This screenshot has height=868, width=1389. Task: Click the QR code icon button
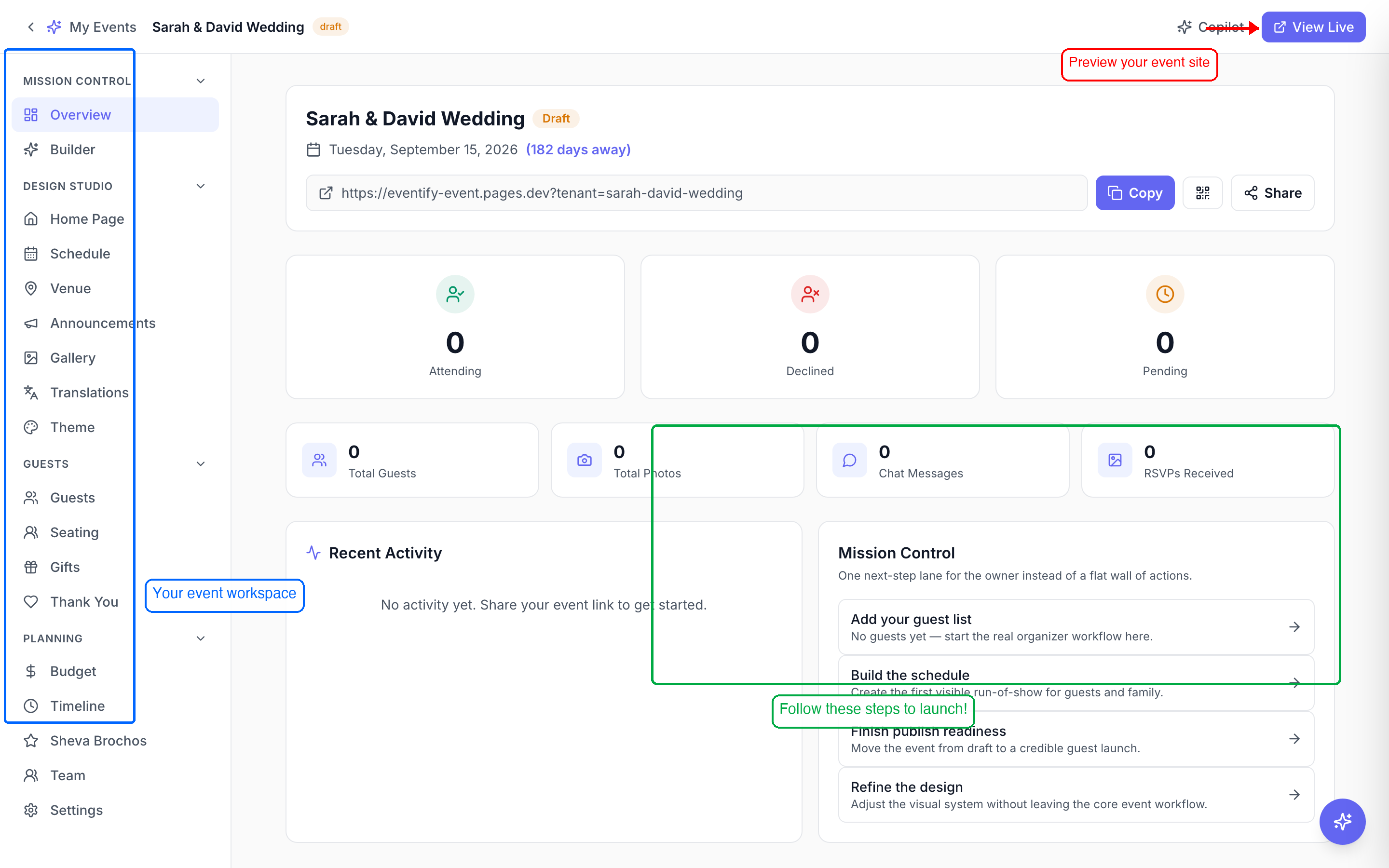tap(1202, 193)
